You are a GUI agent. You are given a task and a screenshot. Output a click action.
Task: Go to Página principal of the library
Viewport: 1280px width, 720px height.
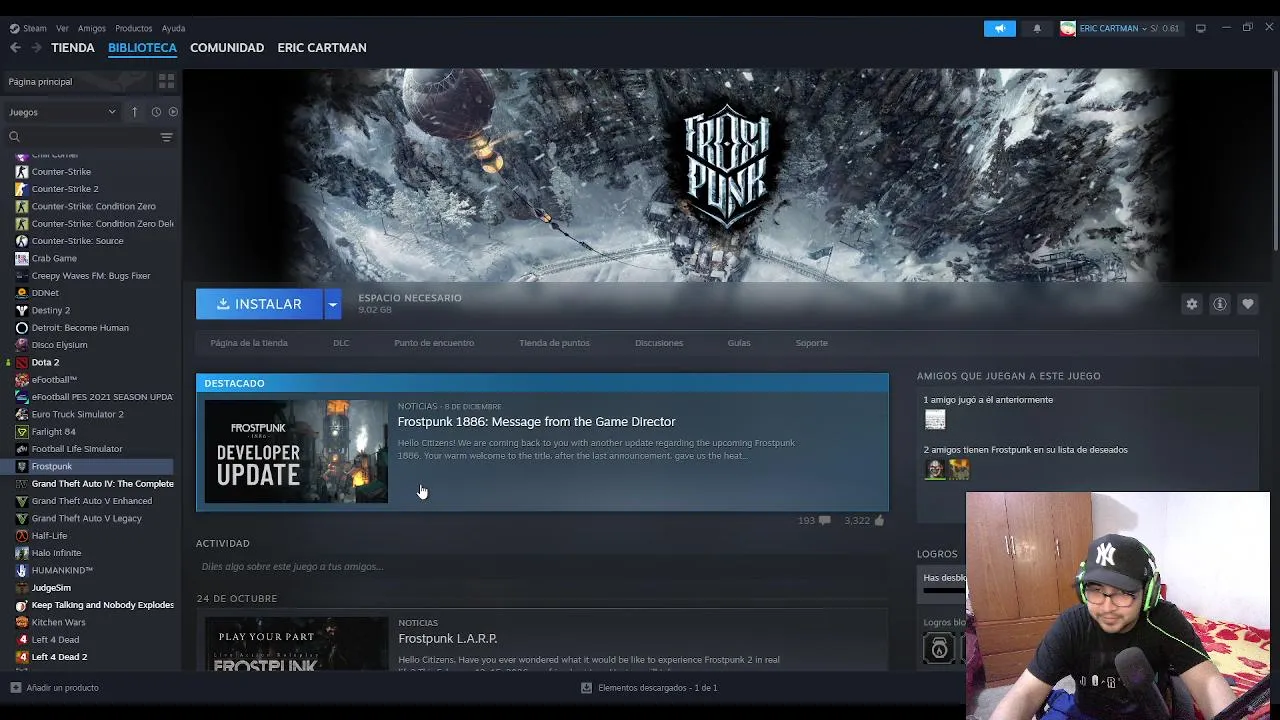40,81
